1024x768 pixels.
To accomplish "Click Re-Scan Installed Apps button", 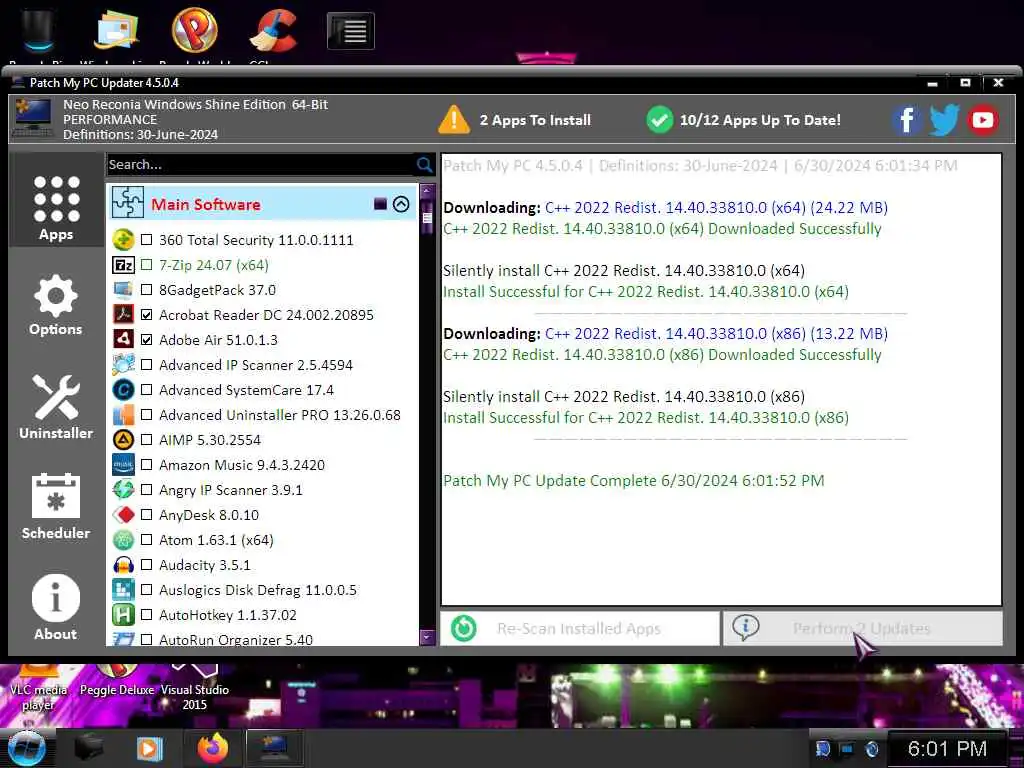I will click(579, 628).
